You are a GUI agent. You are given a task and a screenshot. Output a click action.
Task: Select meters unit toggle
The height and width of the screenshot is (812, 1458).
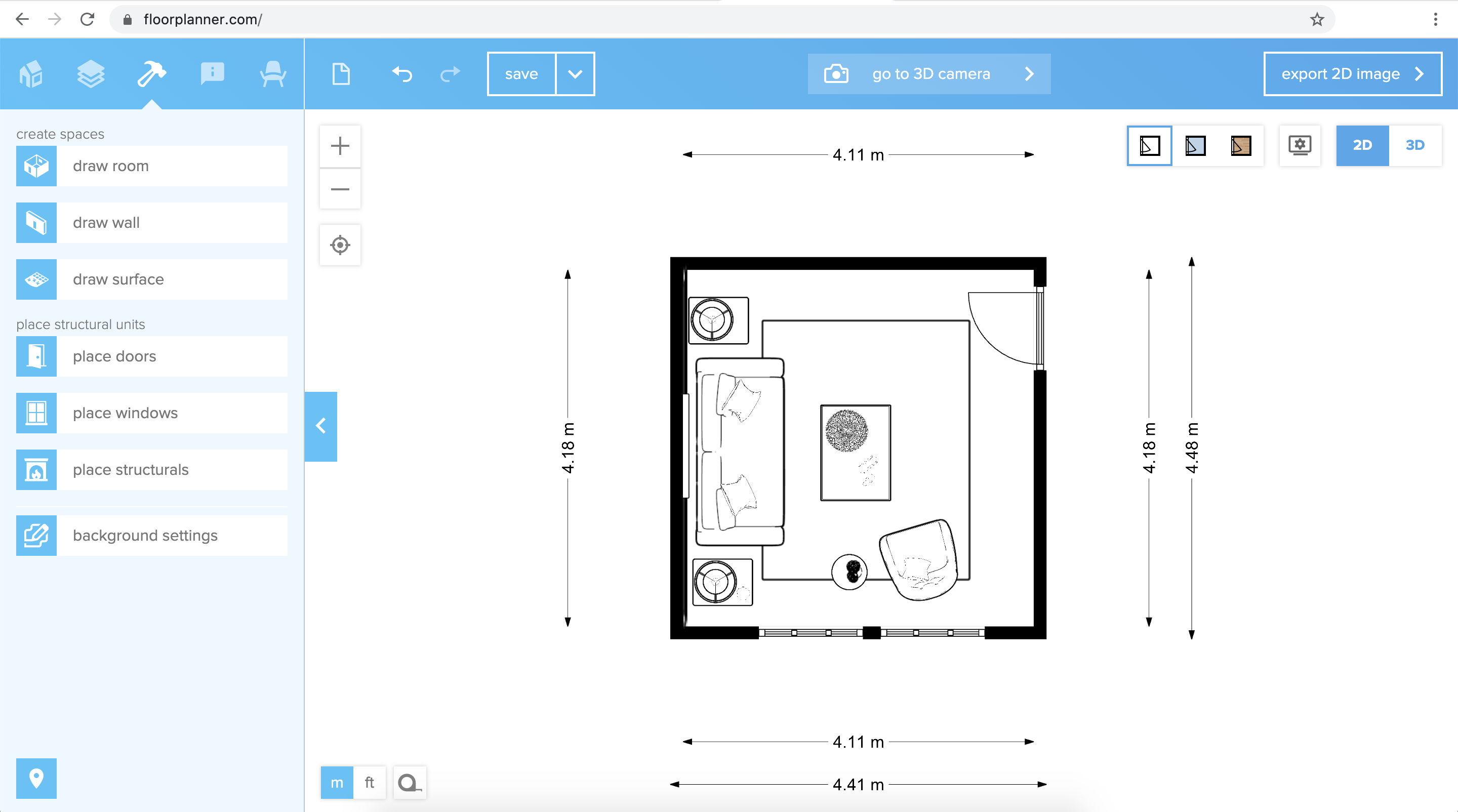point(337,783)
